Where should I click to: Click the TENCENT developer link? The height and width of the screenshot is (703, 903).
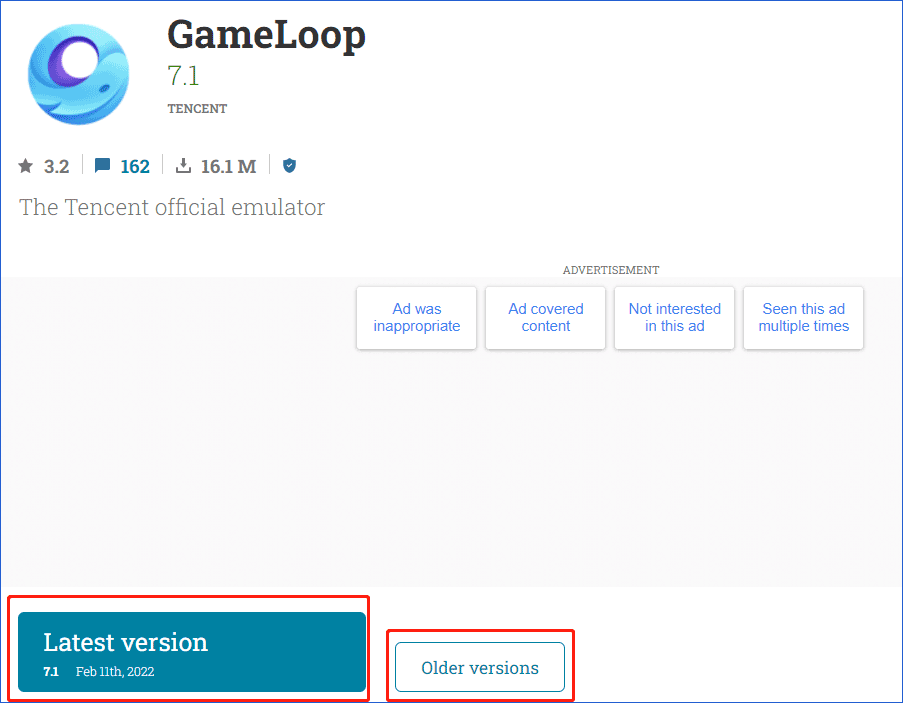point(197,109)
